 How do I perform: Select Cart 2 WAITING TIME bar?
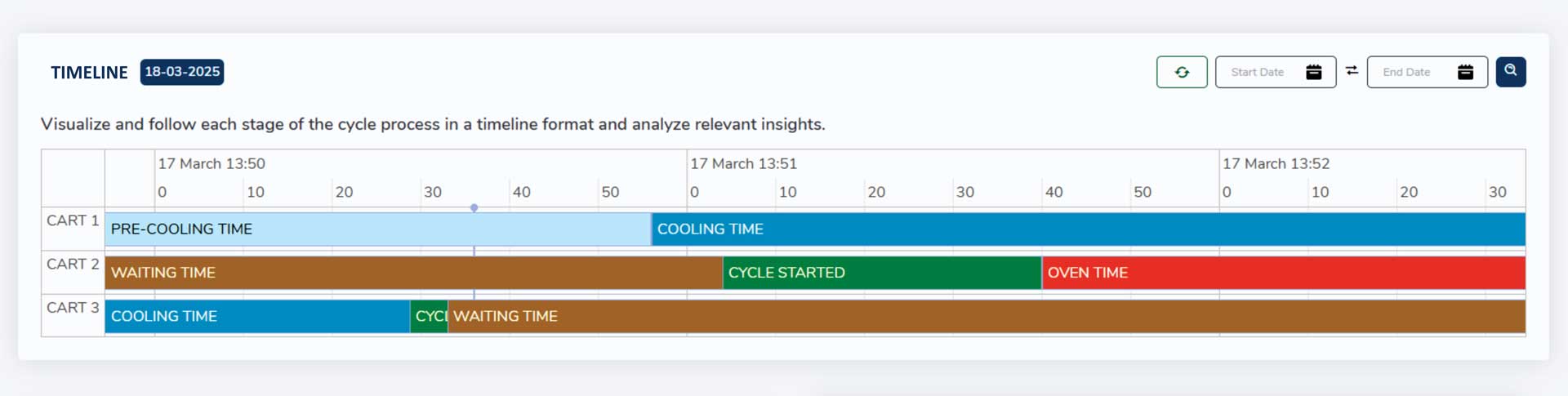pos(414,273)
